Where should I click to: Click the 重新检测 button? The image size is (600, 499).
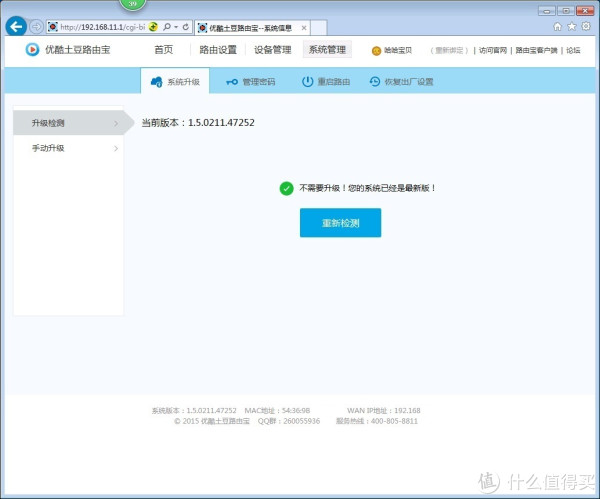[x=340, y=223]
